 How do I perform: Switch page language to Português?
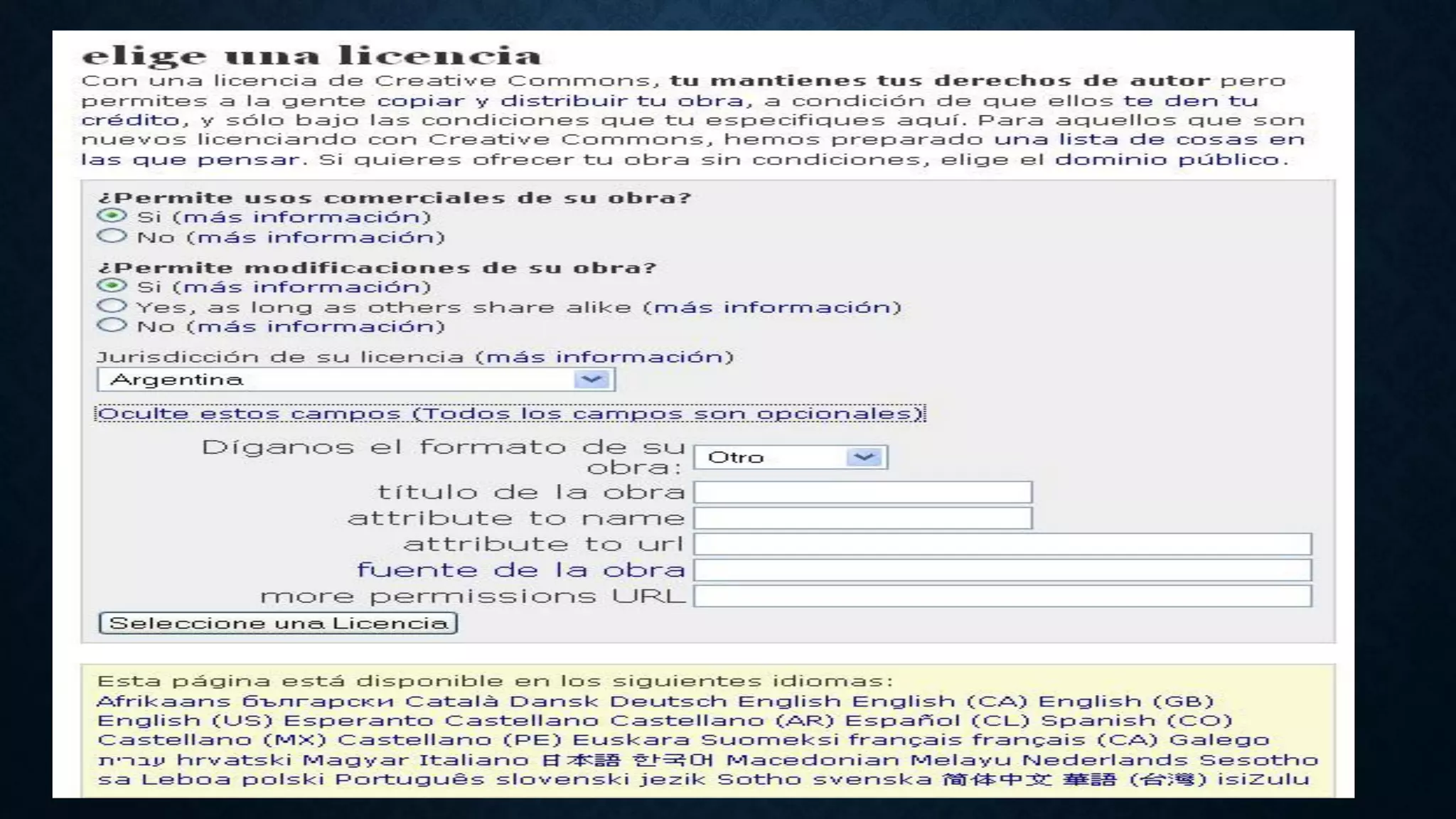pos(409,779)
